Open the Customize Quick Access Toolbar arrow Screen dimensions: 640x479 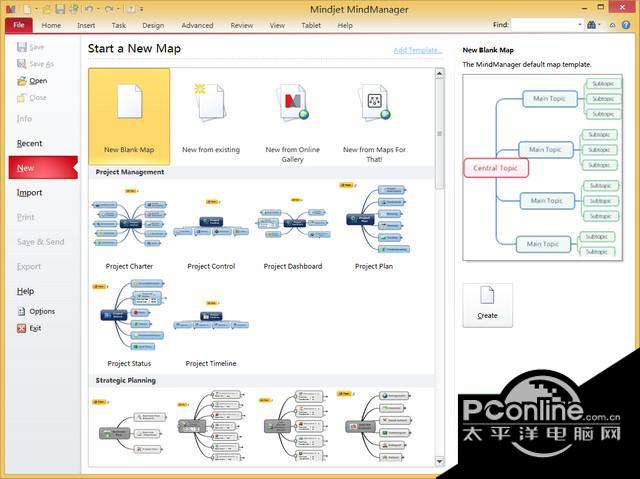point(142,9)
